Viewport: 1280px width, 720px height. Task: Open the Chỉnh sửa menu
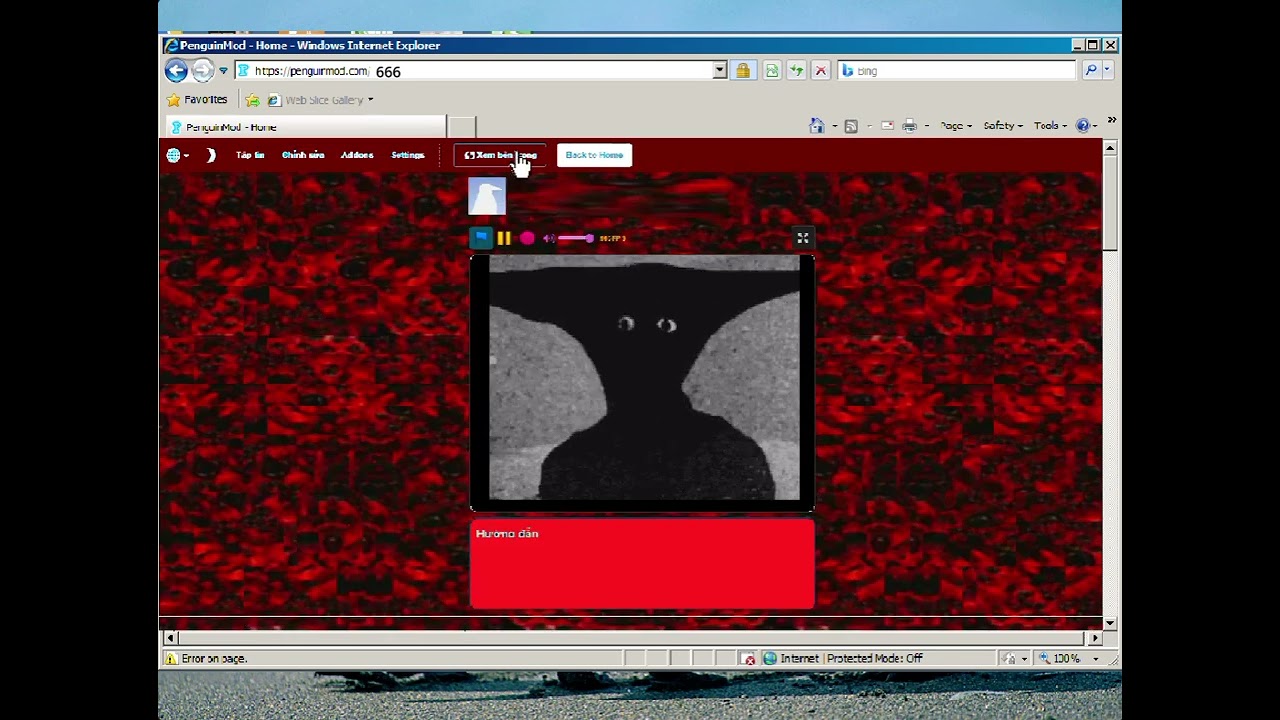pos(303,155)
